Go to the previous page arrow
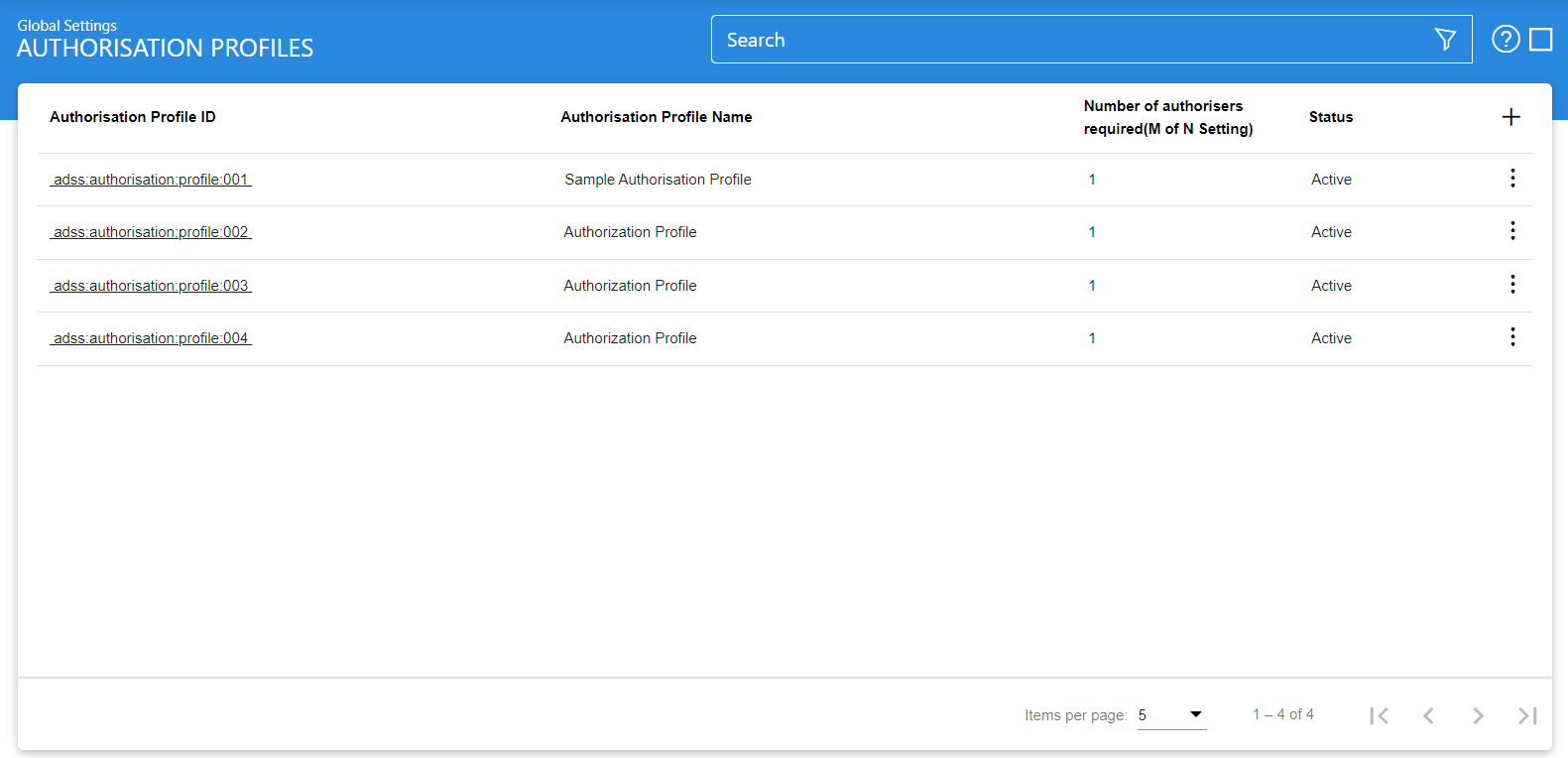 pyautogui.click(x=1428, y=715)
